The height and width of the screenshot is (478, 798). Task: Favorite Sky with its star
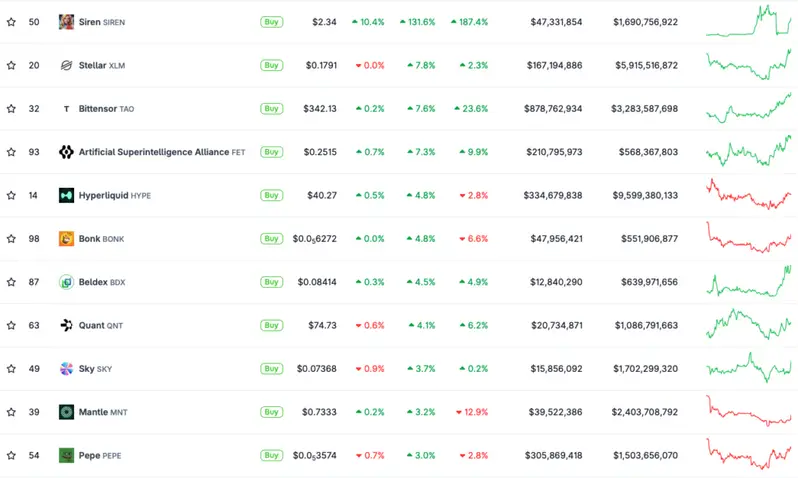click(x=11, y=369)
